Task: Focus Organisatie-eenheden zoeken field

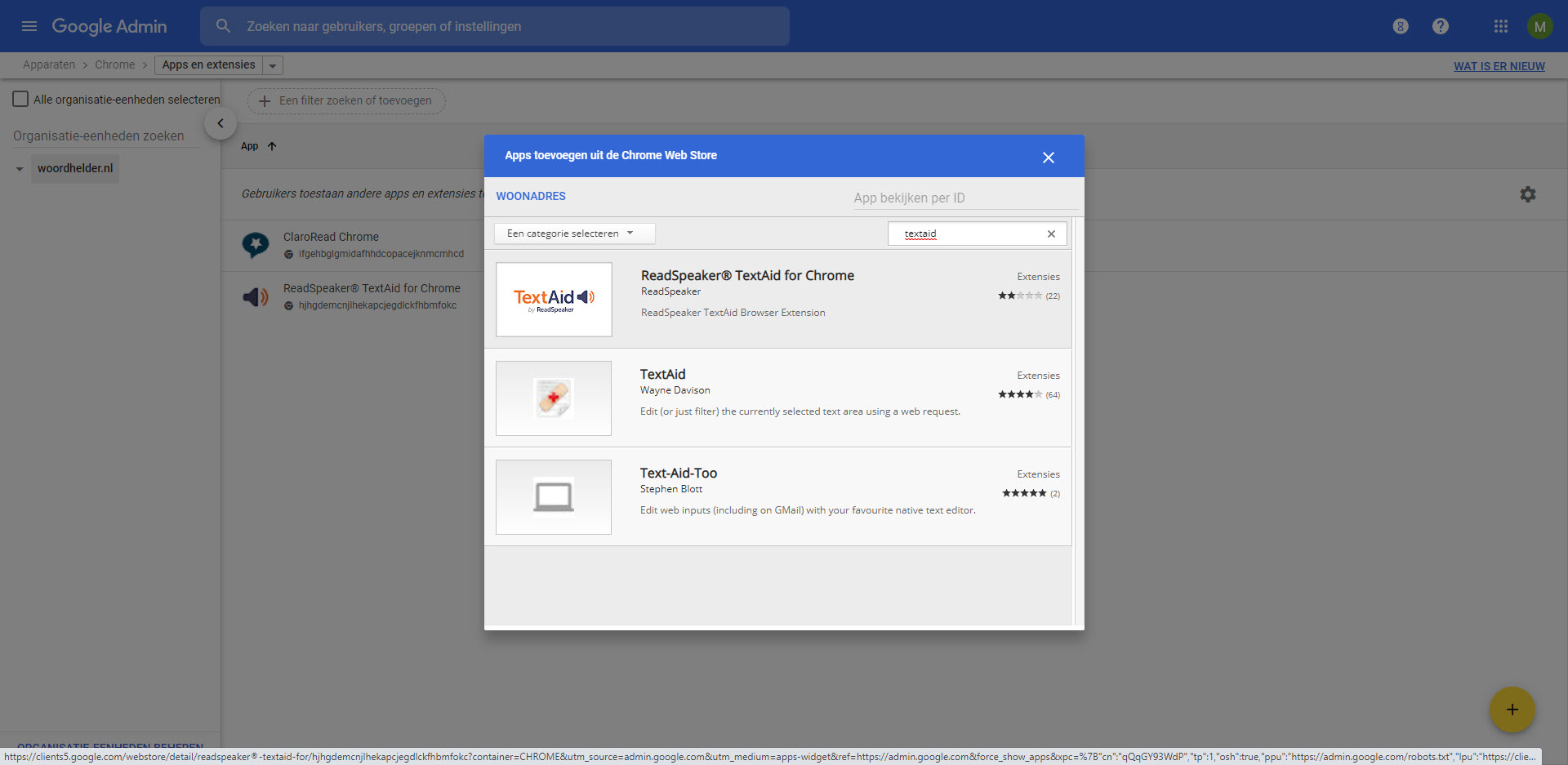Action: (x=106, y=136)
